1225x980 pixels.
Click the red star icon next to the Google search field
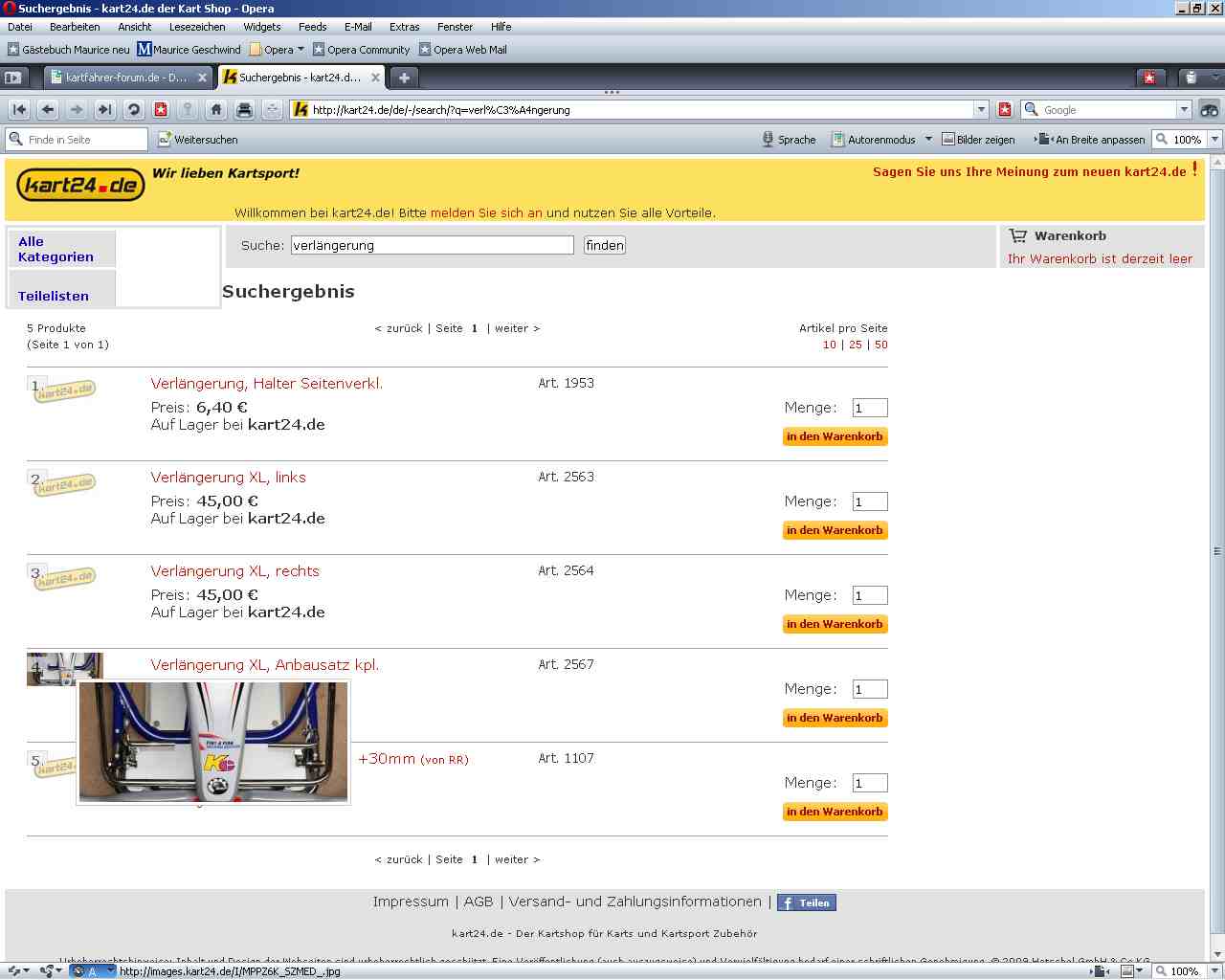(1005, 110)
